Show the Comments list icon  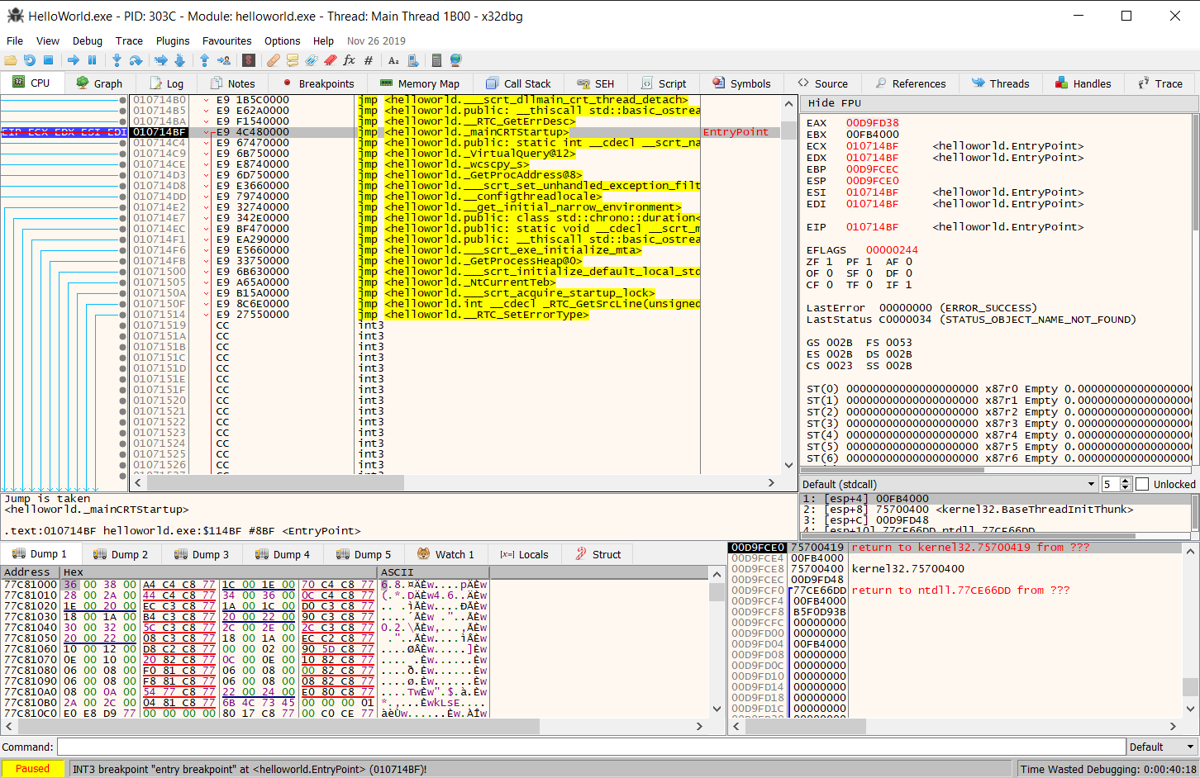pyautogui.click(x=292, y=60)
